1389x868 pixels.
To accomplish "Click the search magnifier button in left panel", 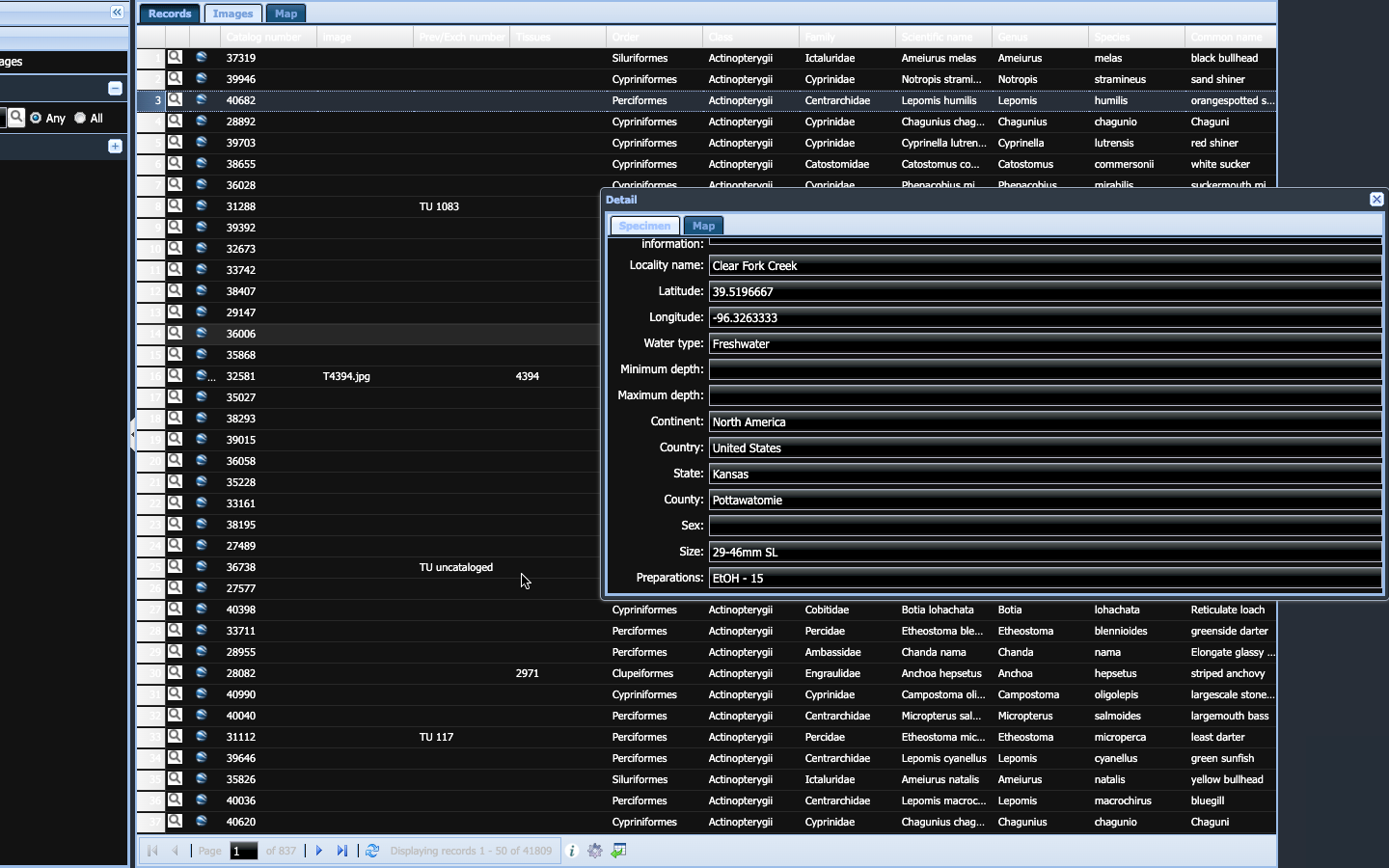I will (x=16, y=118).
